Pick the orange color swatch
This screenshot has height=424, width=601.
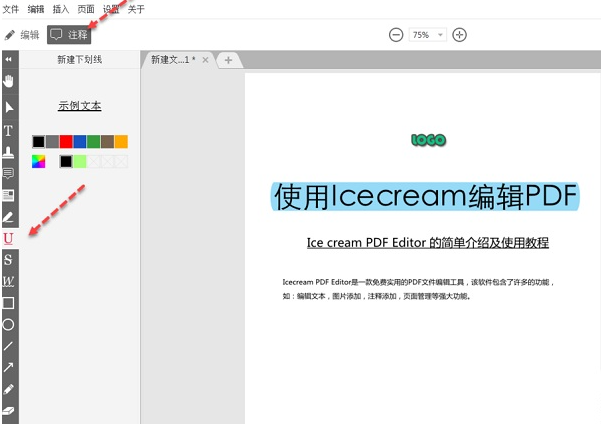pyautogui.click(x=121, y=141)
